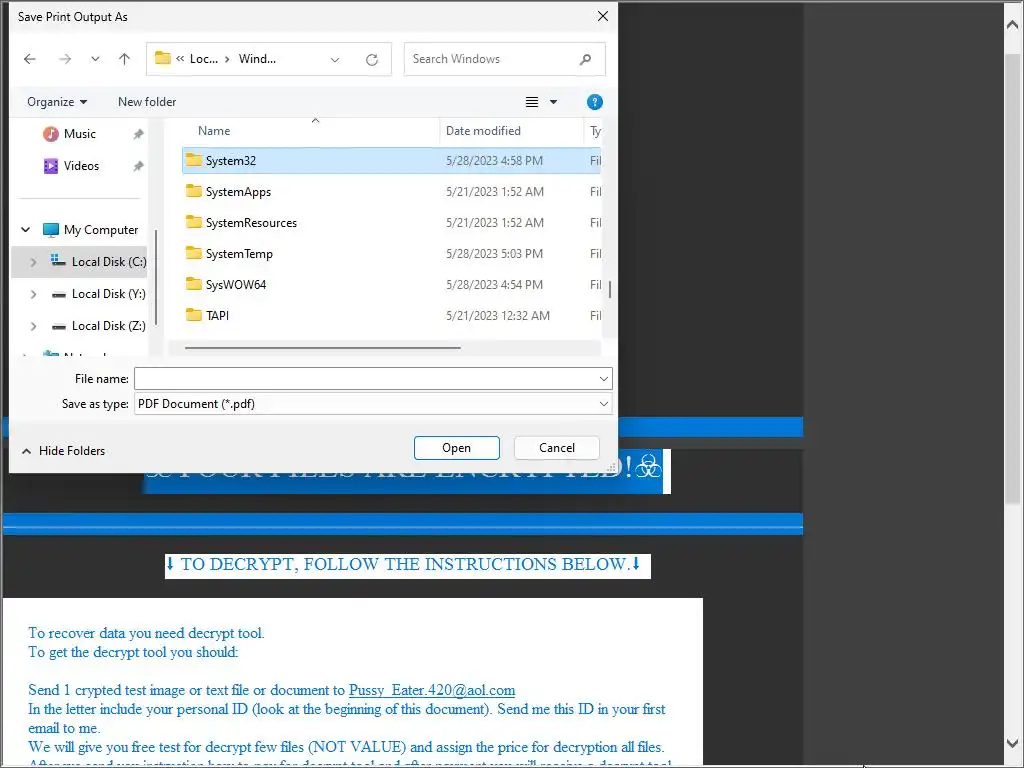Create a New folder
The width and height of the screenshot is (1024, 768).
click(147, 102)
